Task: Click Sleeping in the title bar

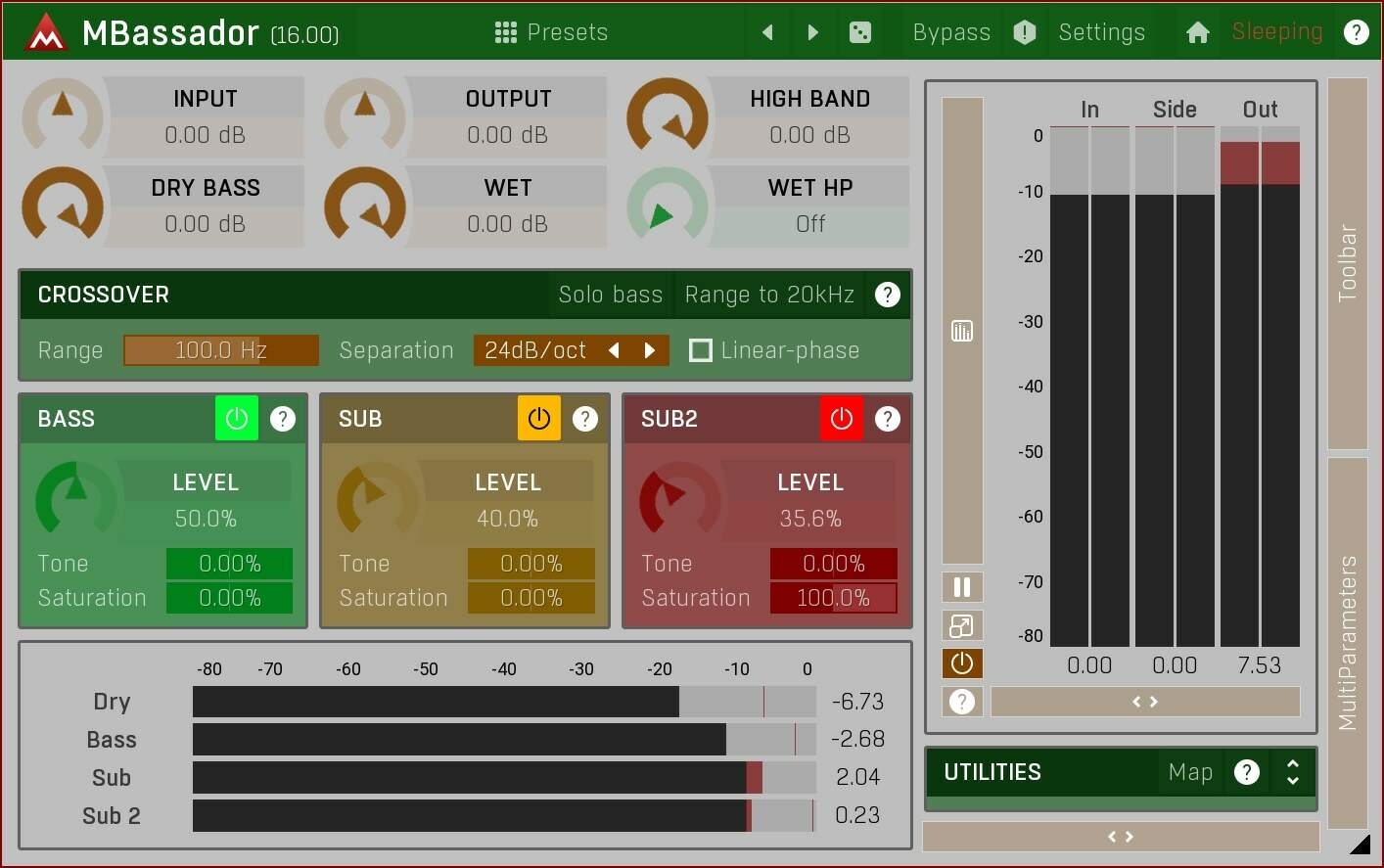Action: (1275, 31)
